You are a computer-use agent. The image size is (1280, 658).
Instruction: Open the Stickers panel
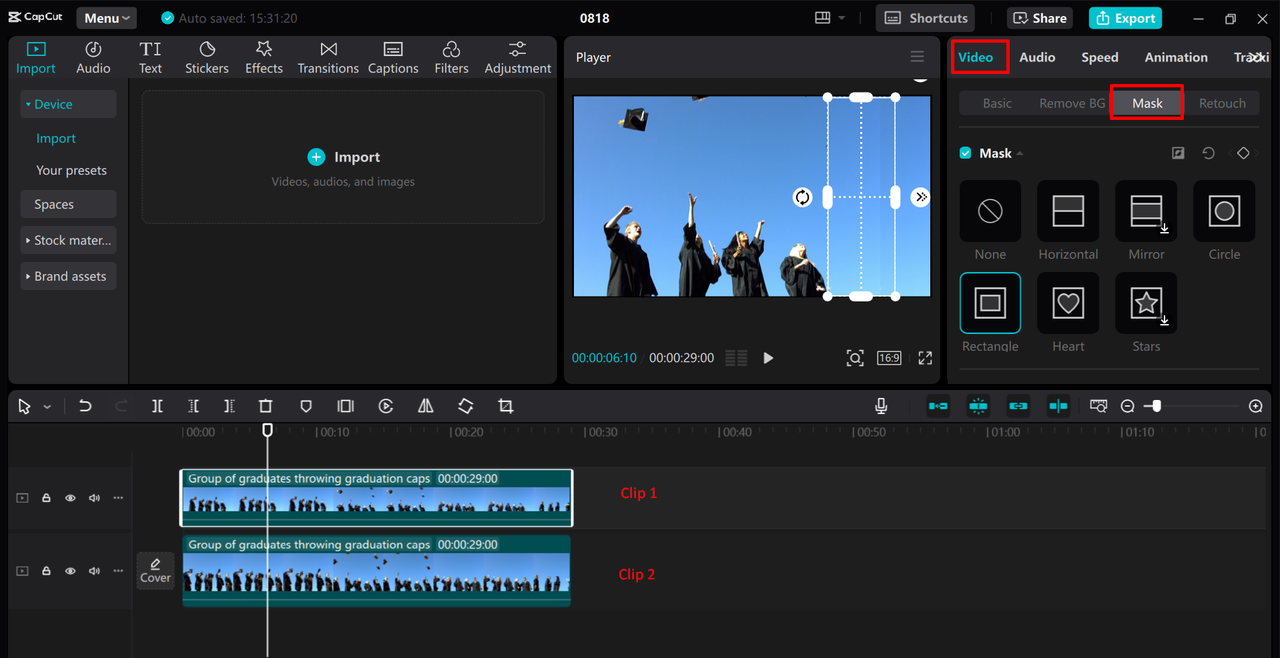coord(207,58)
